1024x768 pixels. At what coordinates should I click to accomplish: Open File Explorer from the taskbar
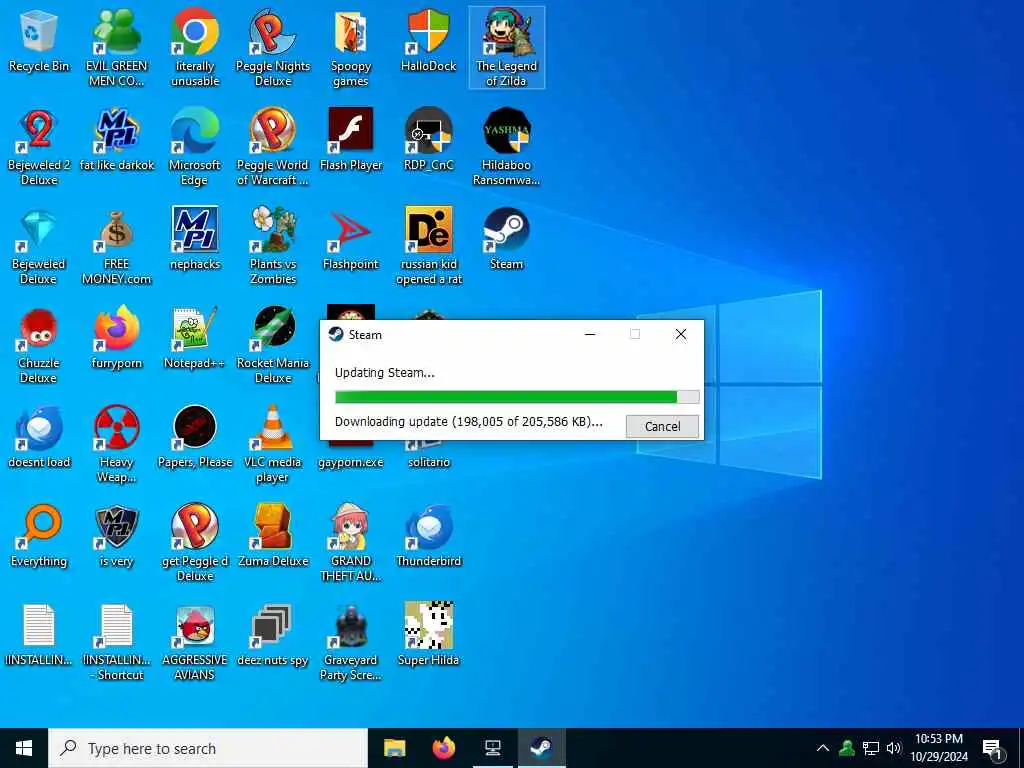394,748
